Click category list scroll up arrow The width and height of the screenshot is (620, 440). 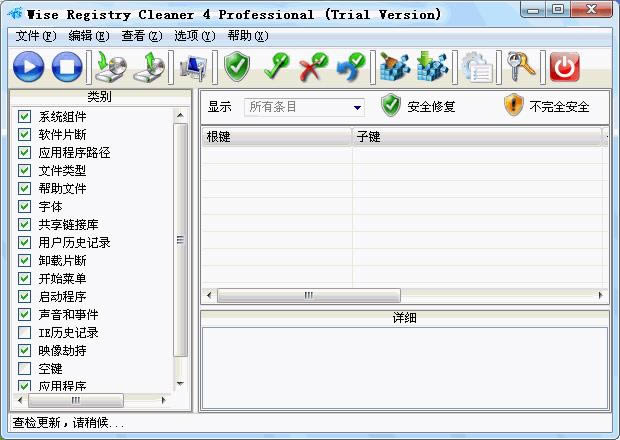[180, 115]
